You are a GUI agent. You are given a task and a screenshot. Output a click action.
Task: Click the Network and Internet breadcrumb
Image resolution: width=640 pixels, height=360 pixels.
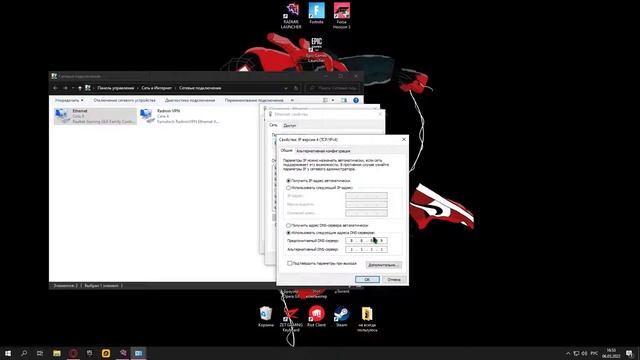point(156,88)
